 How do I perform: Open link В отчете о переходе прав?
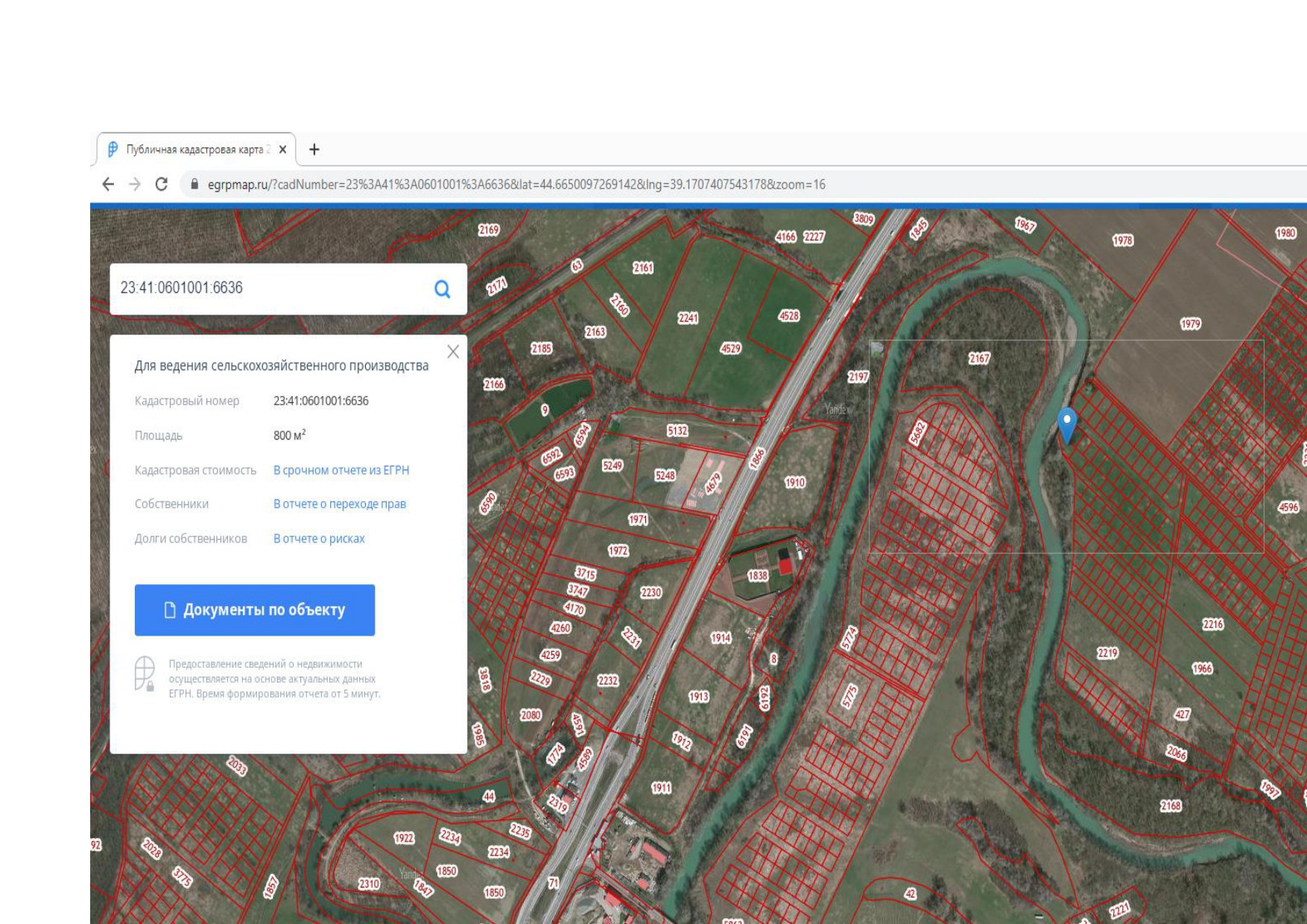click(340, 504)
